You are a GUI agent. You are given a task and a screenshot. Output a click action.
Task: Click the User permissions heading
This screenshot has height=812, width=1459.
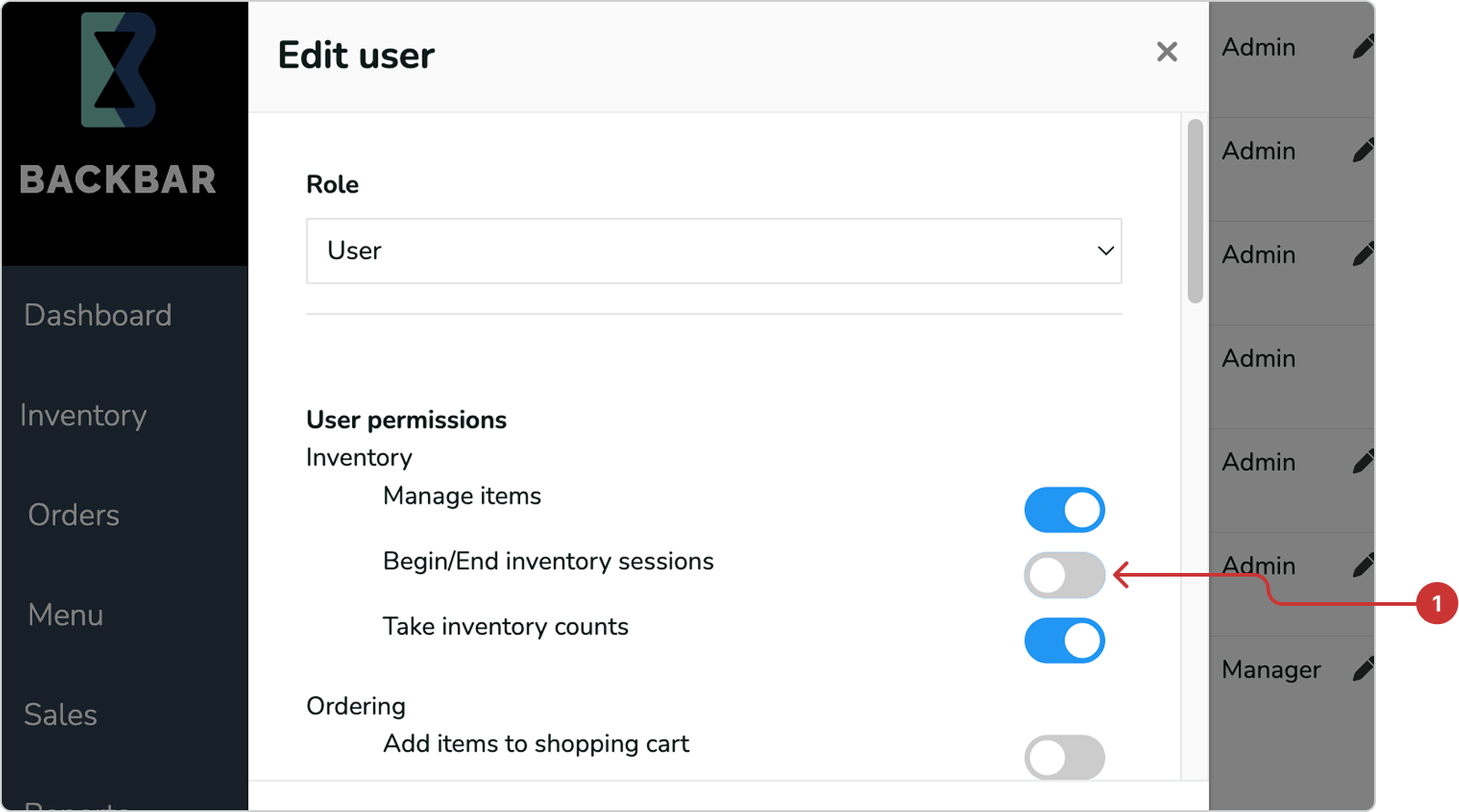pyautogui.click(x=406, y=421)
